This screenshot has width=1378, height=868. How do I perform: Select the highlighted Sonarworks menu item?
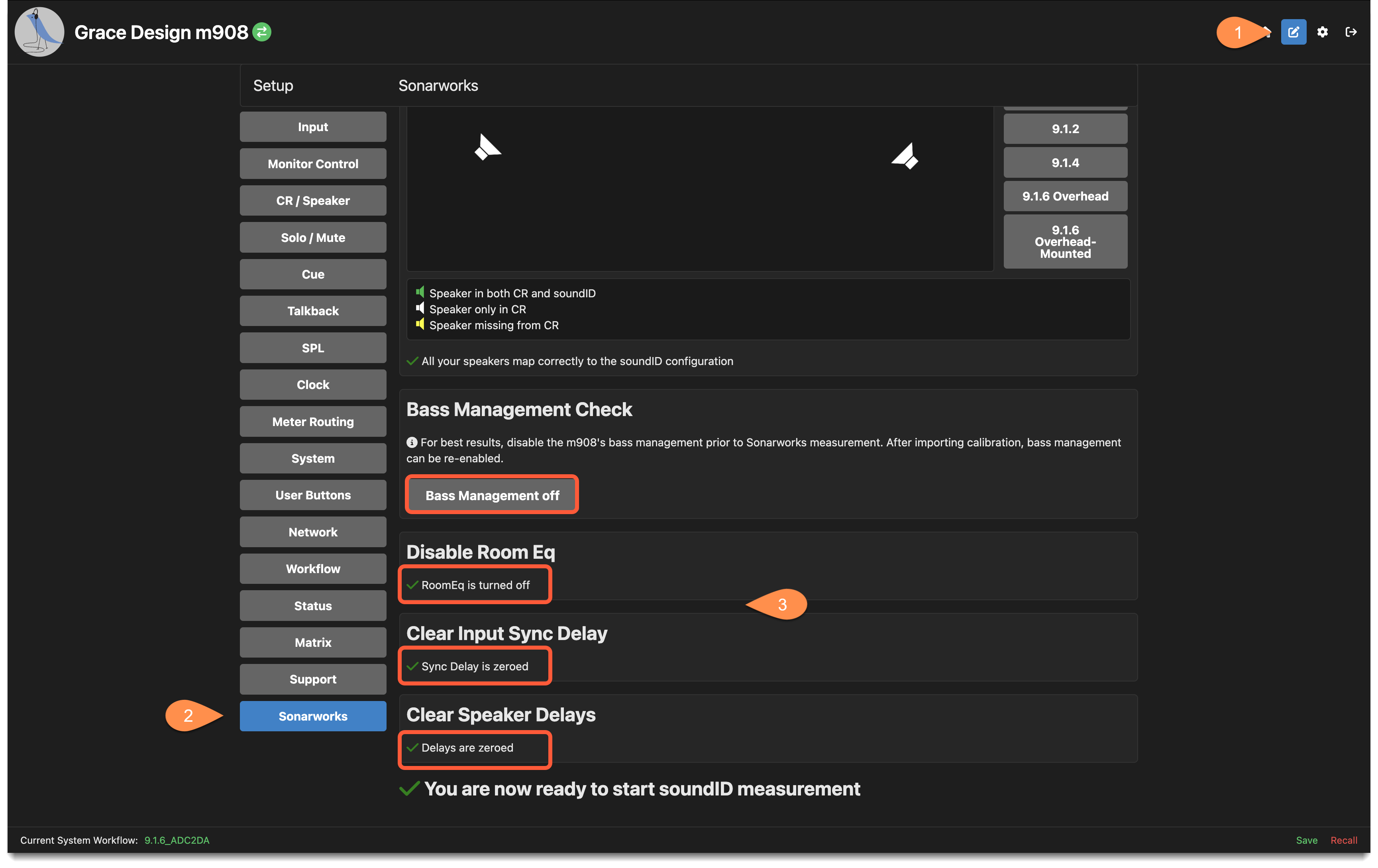pyautogui.click(x=313, y=716)
